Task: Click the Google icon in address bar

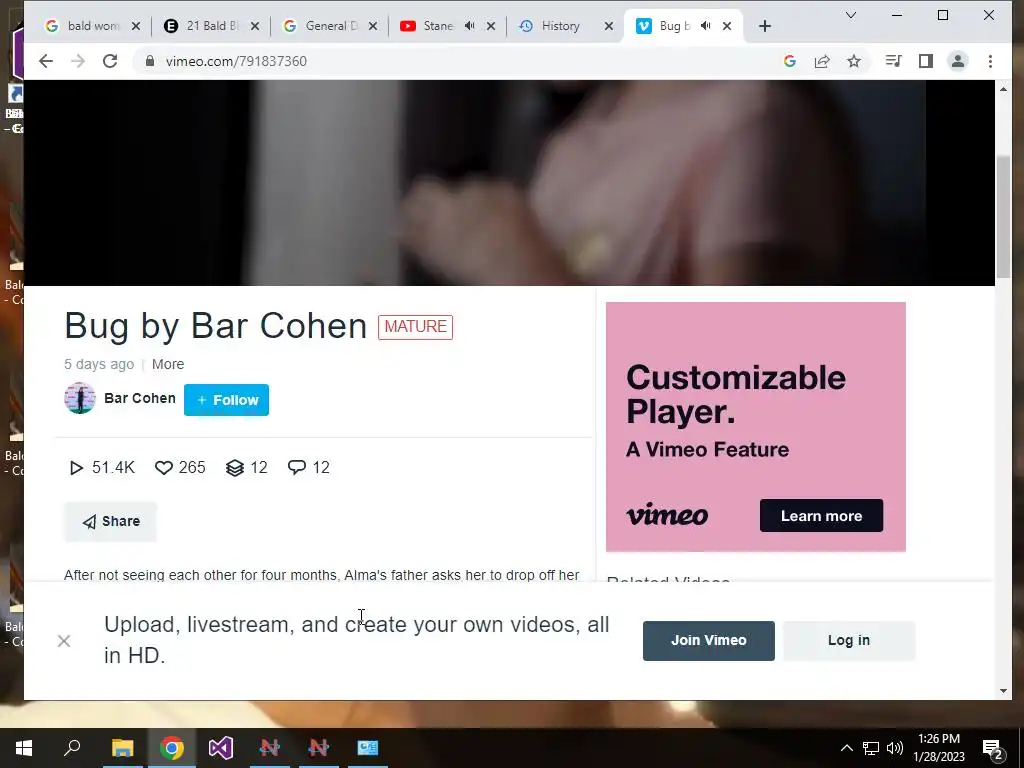Action: click(x=790, y=61)
